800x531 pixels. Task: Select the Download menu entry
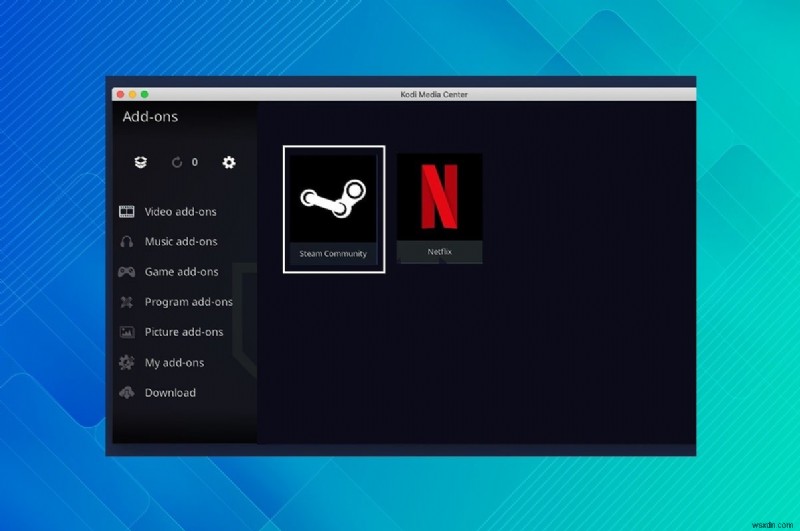coord(170,393)
